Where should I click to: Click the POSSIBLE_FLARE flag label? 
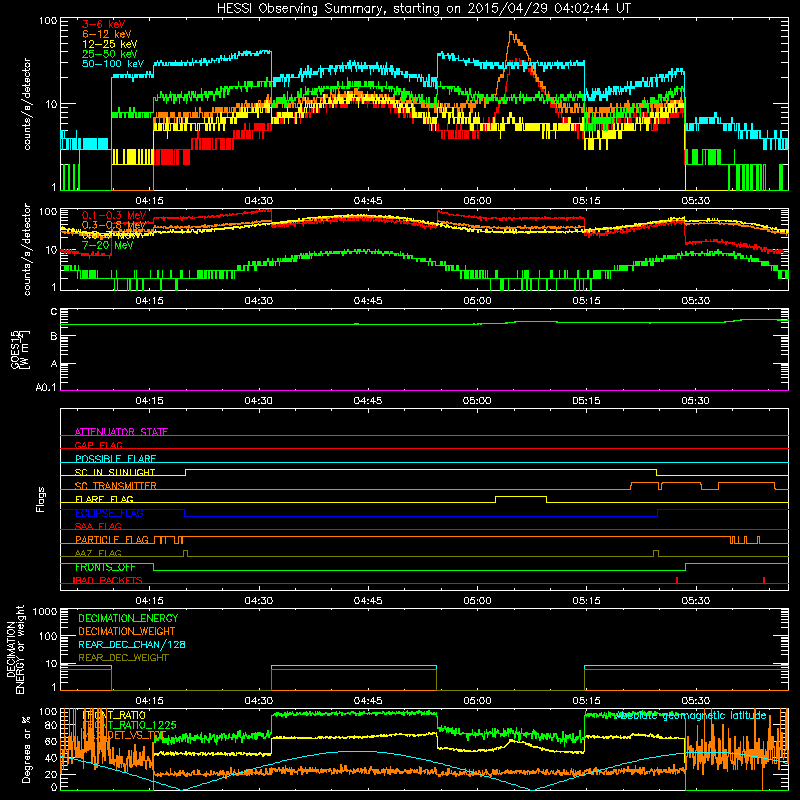pos(115,459)
